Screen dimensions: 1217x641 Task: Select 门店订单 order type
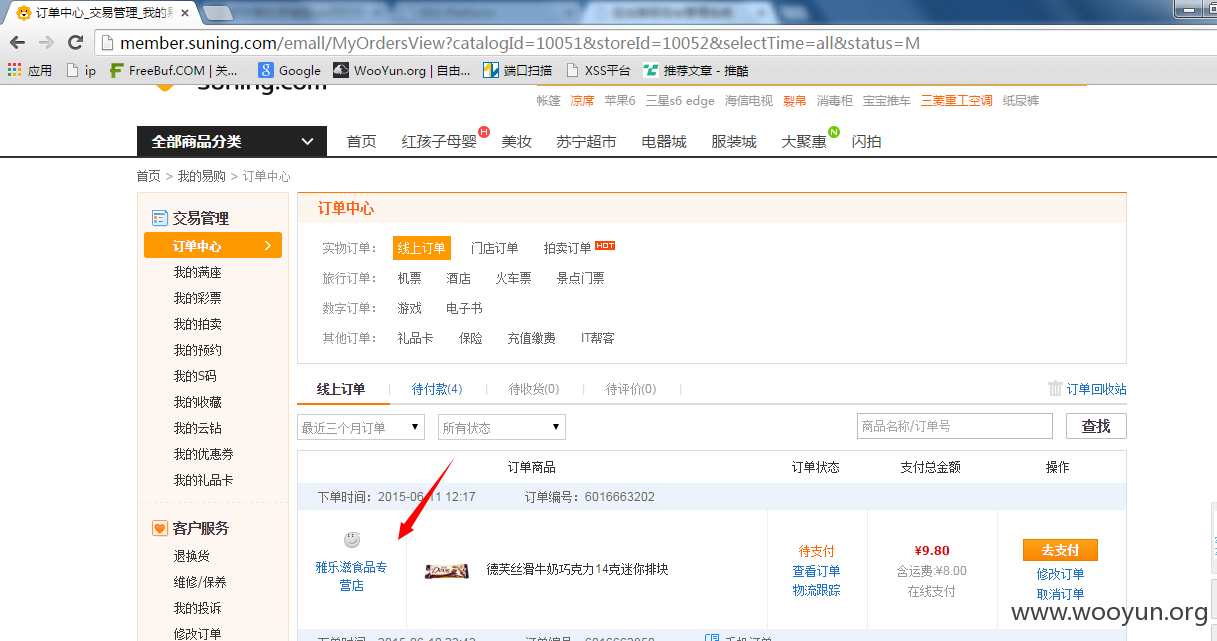point(495,248)
